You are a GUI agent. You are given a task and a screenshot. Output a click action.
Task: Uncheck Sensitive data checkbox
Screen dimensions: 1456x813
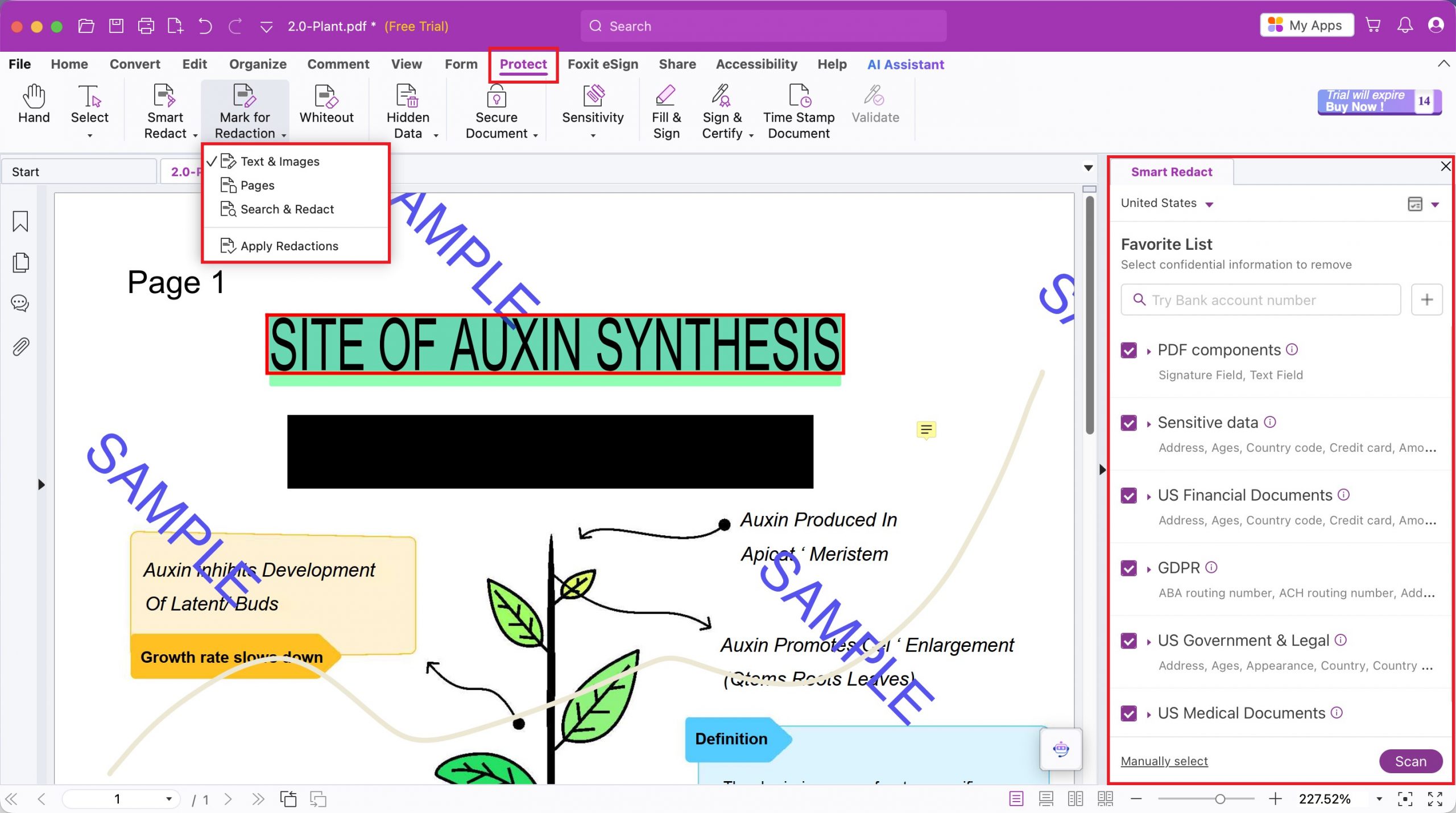[x=1129, y=423]
